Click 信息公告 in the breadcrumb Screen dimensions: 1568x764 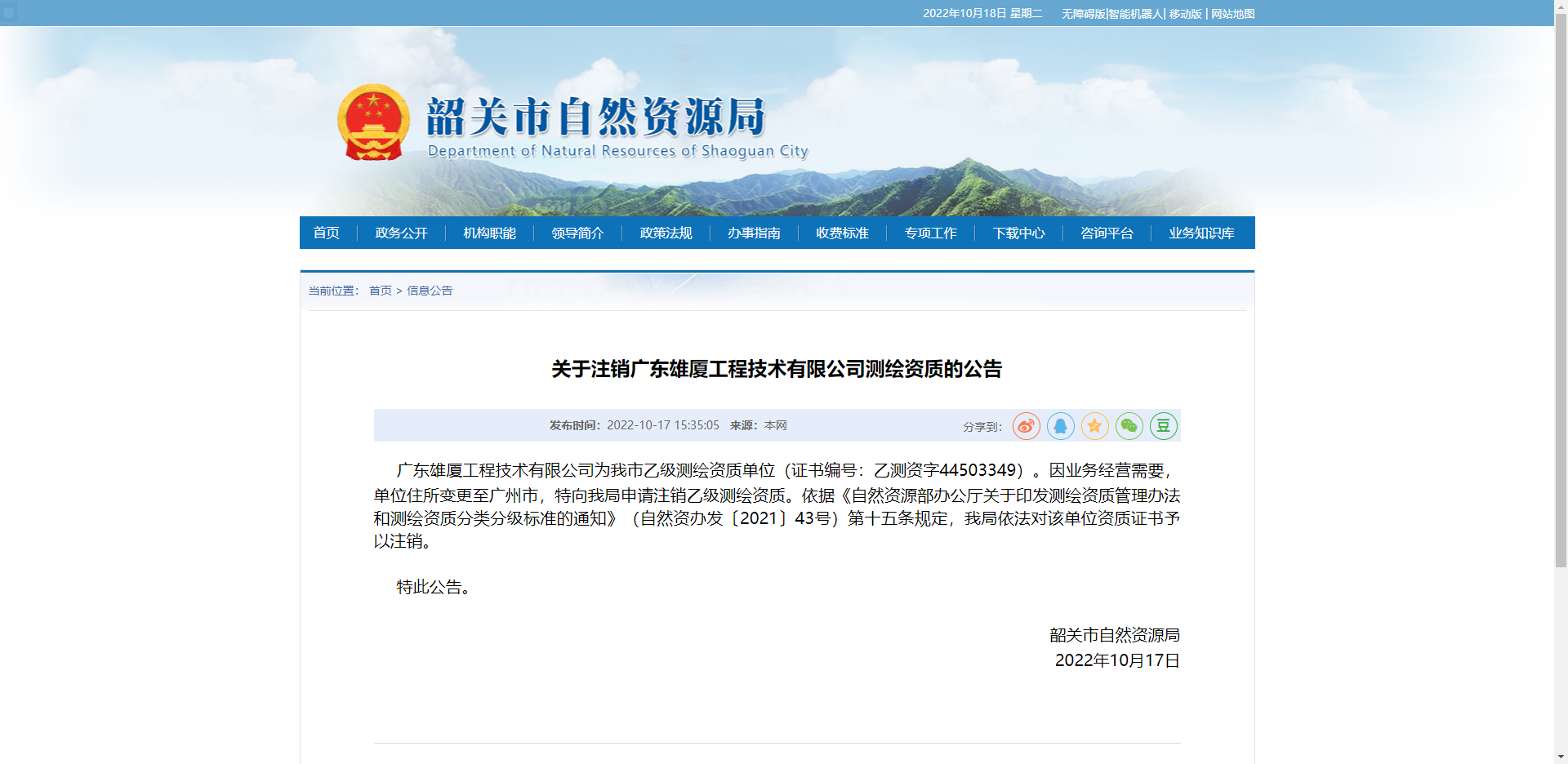click(430, 291)
